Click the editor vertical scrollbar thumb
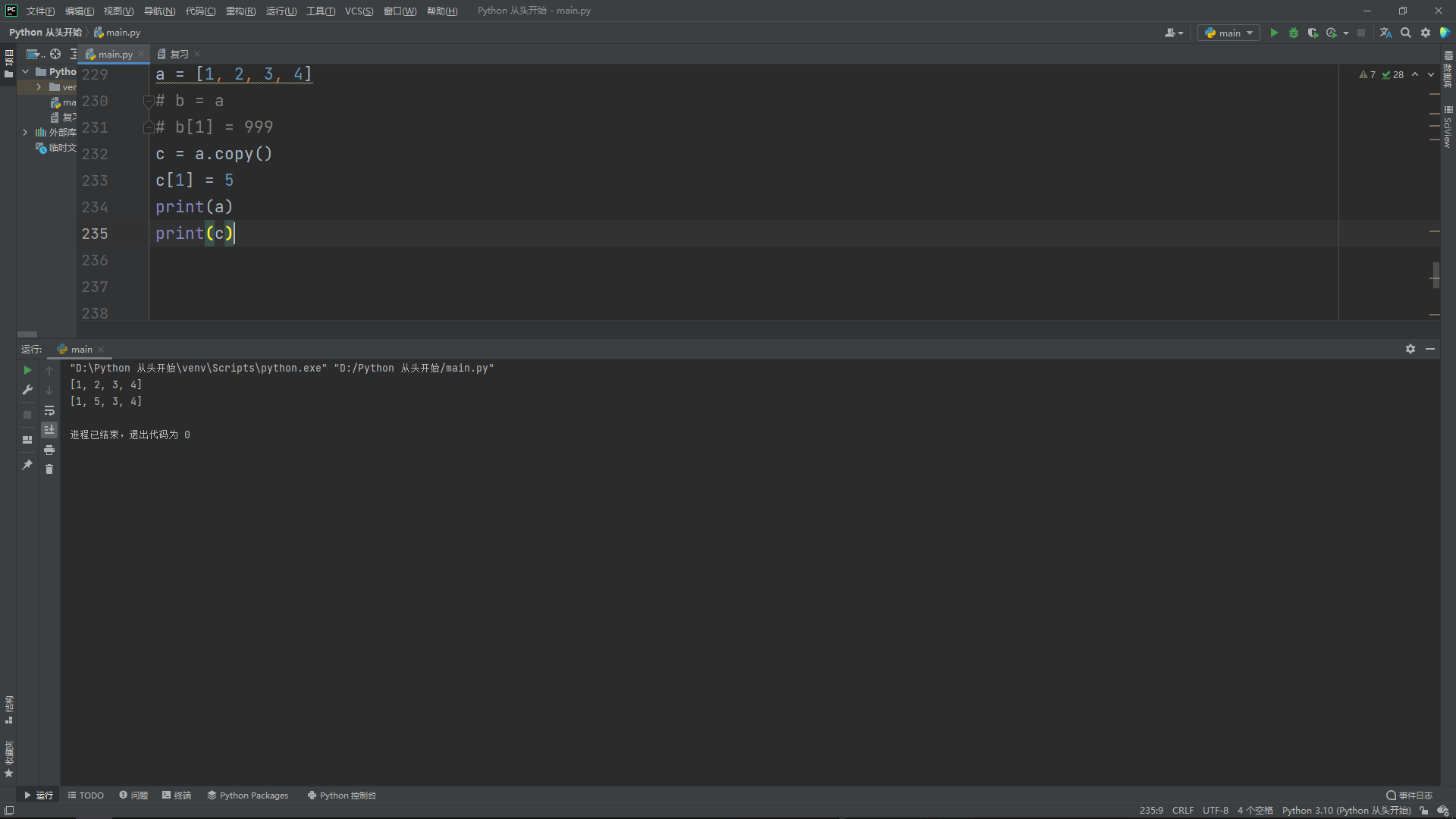 [1435, 275]
